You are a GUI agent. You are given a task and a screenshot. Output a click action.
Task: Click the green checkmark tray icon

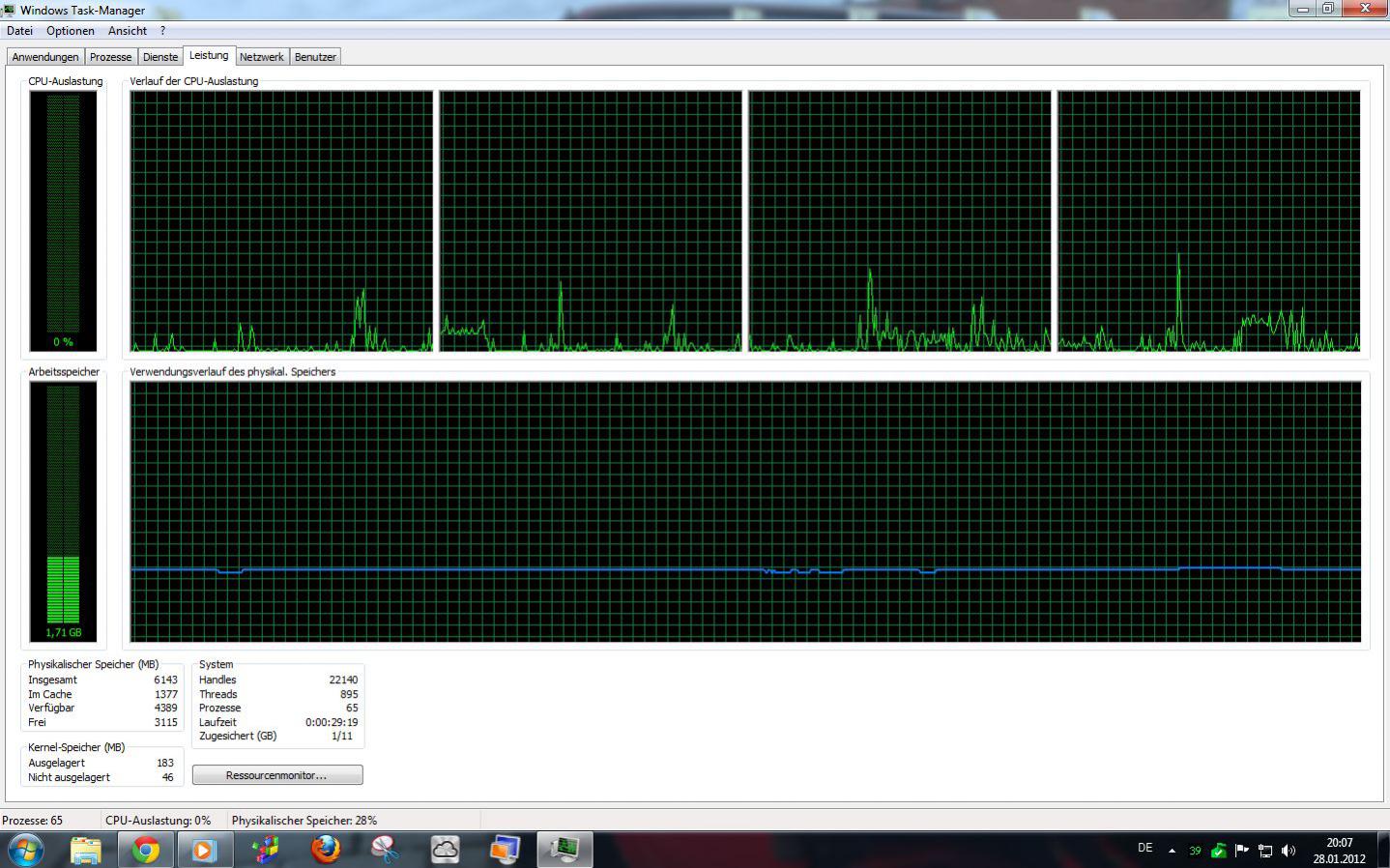click(x=1218, y=851)
